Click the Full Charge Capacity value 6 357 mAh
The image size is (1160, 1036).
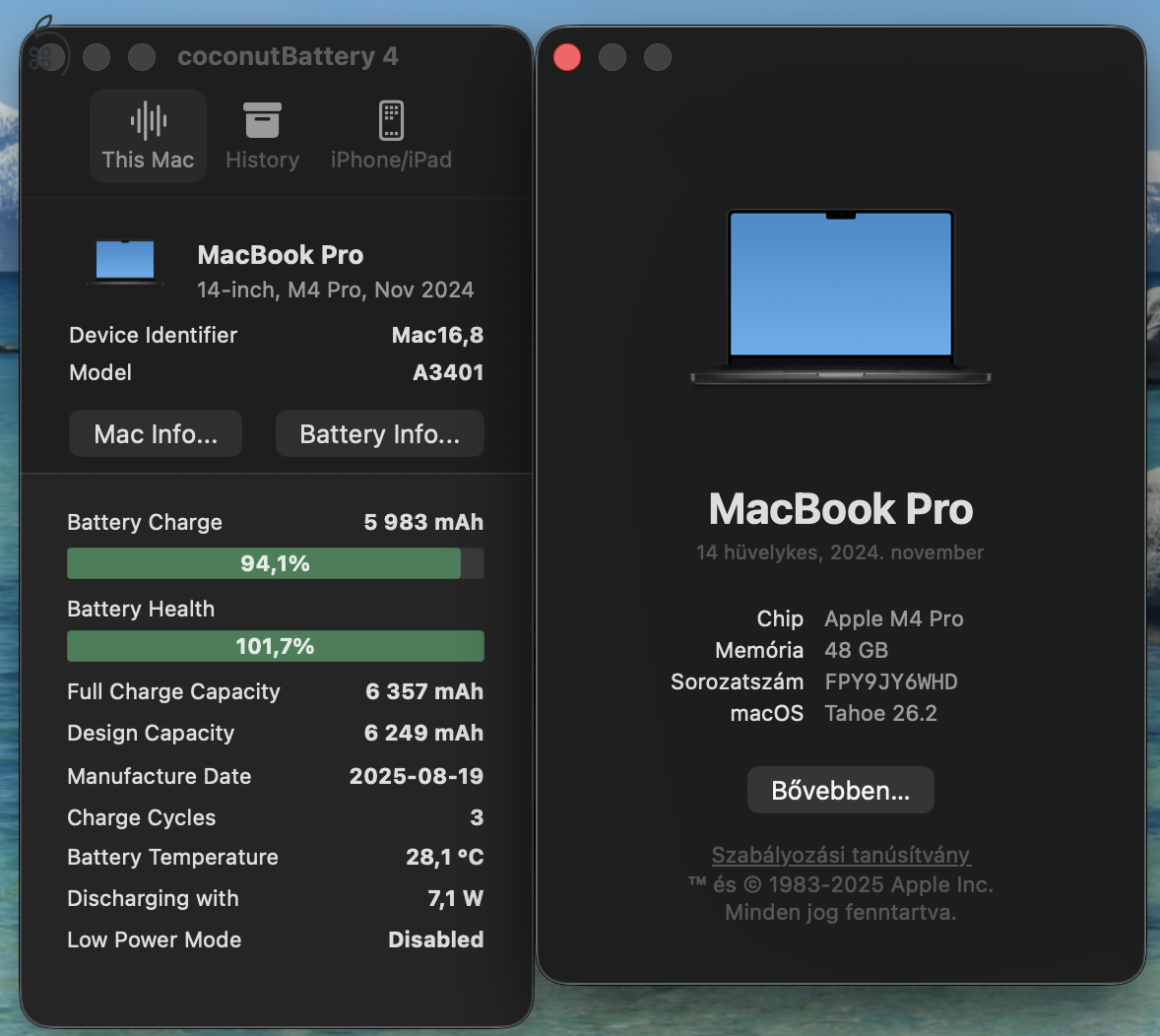click(x=423, y=692)
